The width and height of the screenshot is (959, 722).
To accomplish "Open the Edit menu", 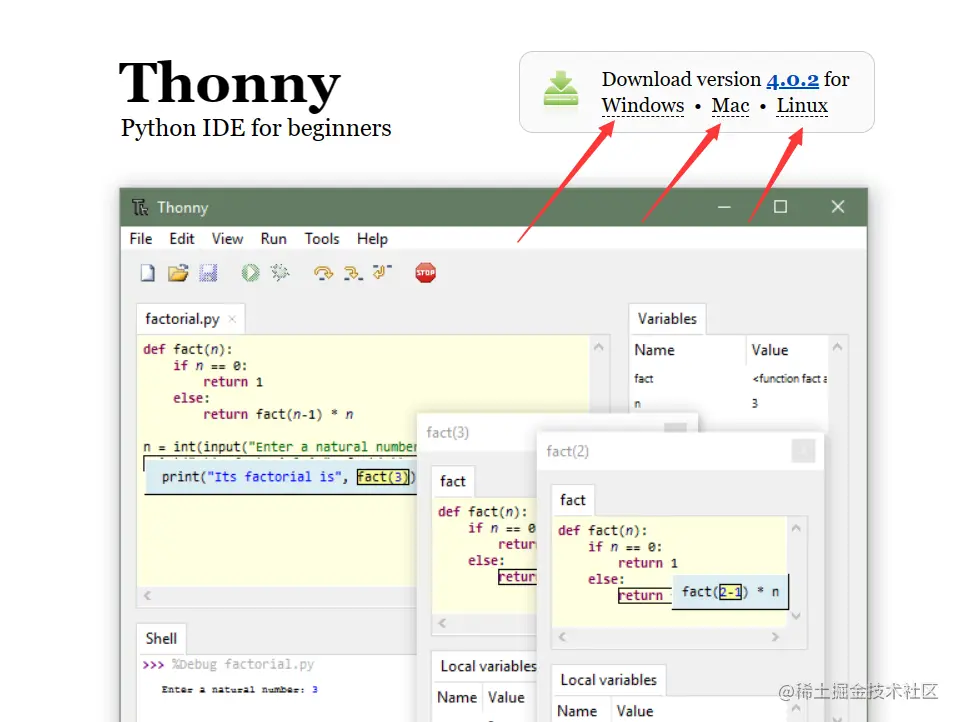I will [x=182, y=239].
